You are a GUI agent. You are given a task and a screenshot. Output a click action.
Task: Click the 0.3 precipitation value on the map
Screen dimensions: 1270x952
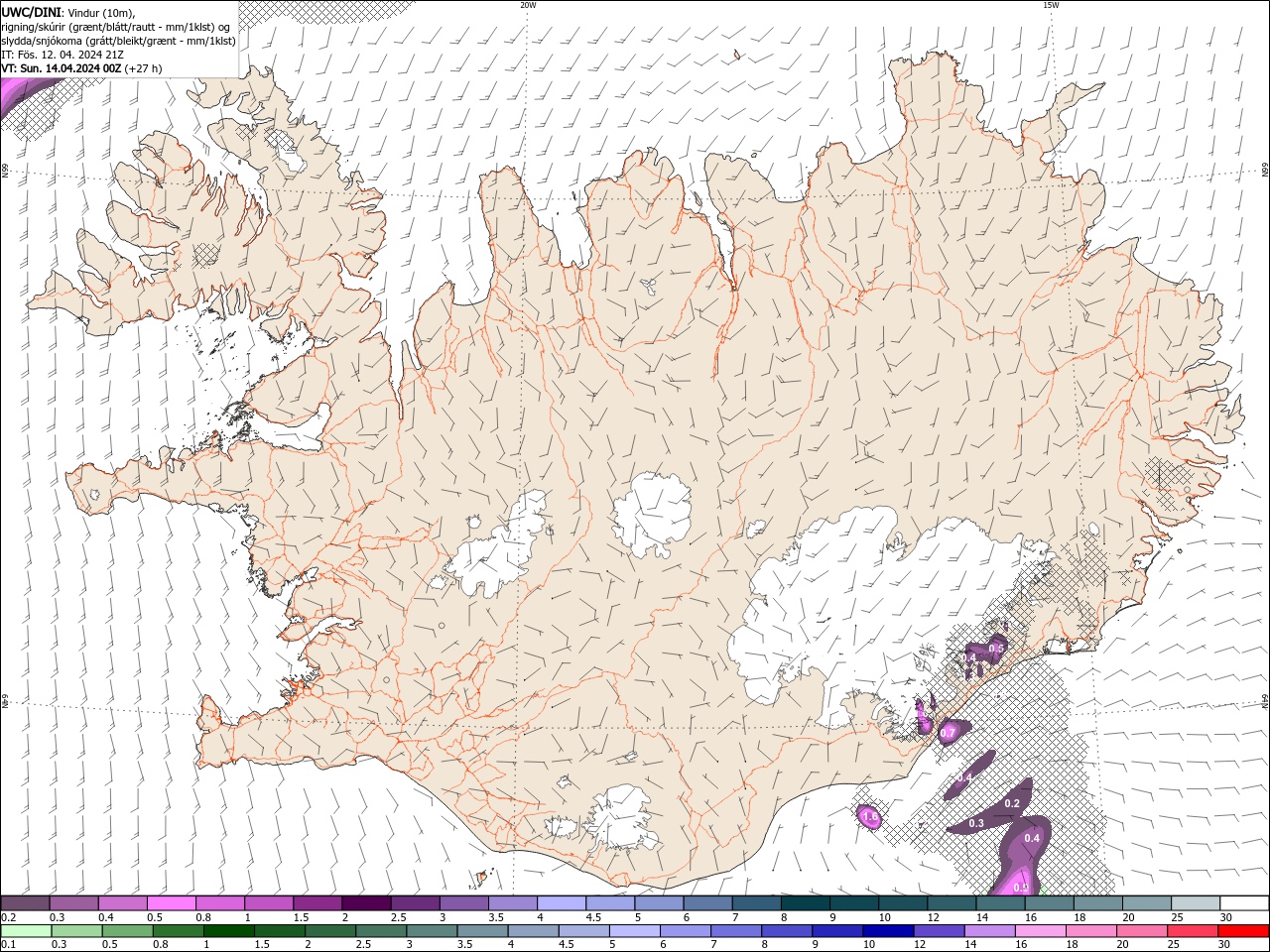tap(975, 823)
